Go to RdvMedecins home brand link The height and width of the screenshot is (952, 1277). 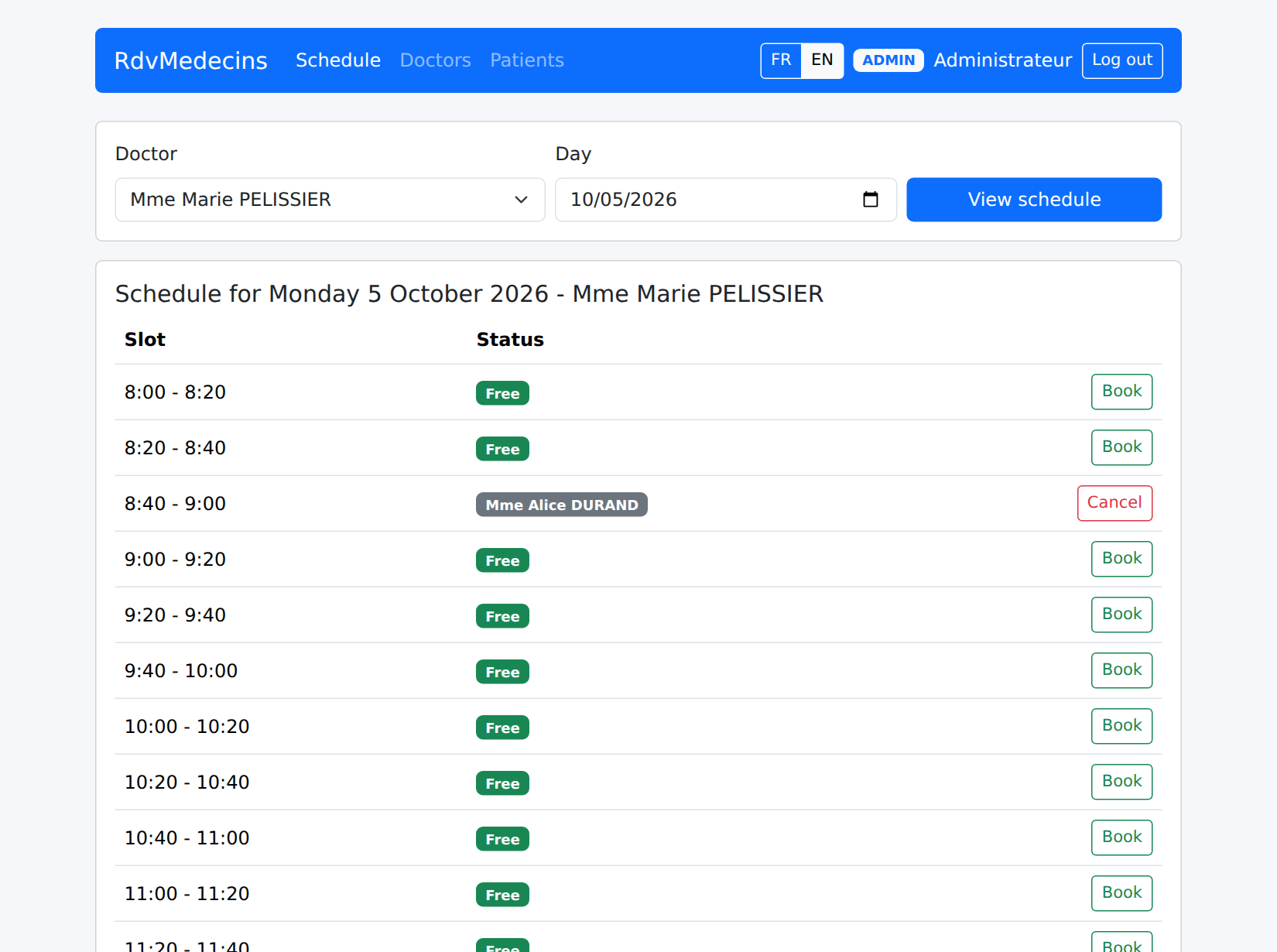(x=191, y=60)
